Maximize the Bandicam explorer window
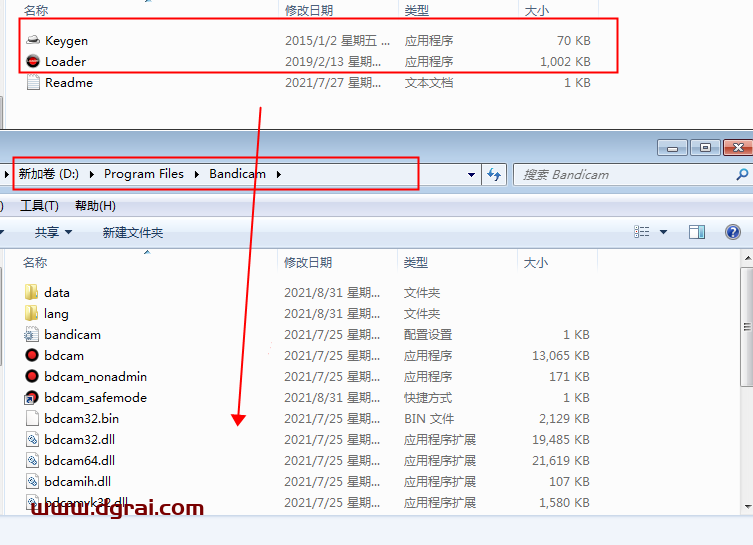Screen dimensions: 753x545 pos(705,148)
